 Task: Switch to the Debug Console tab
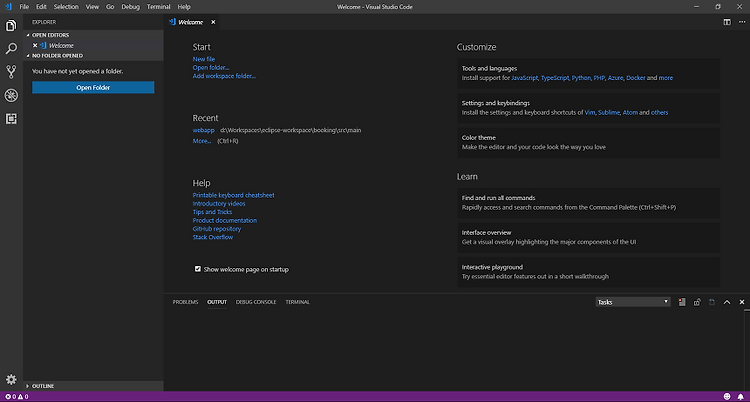tap(256, 302)
